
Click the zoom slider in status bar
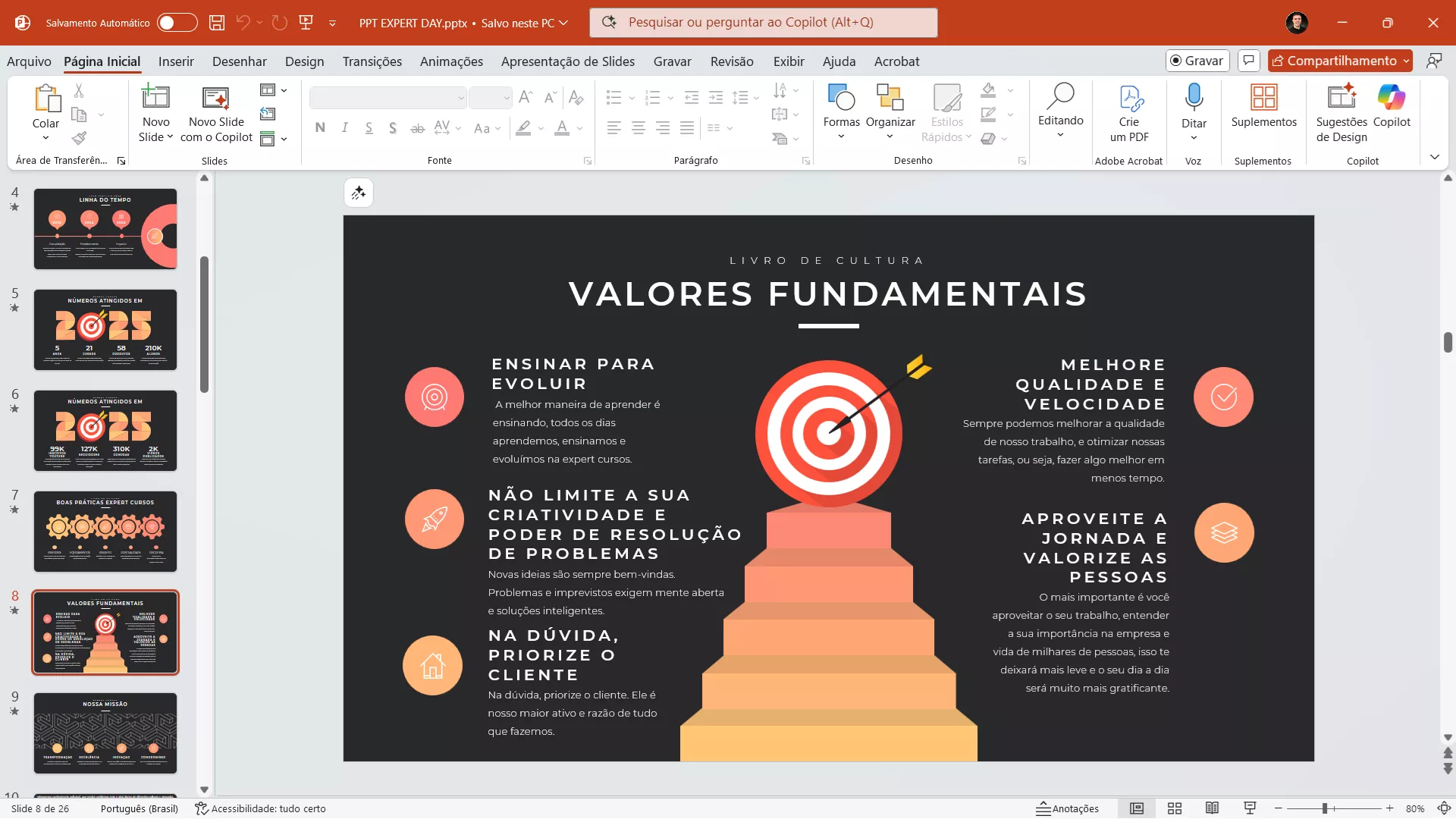[x=1325, y=808]
